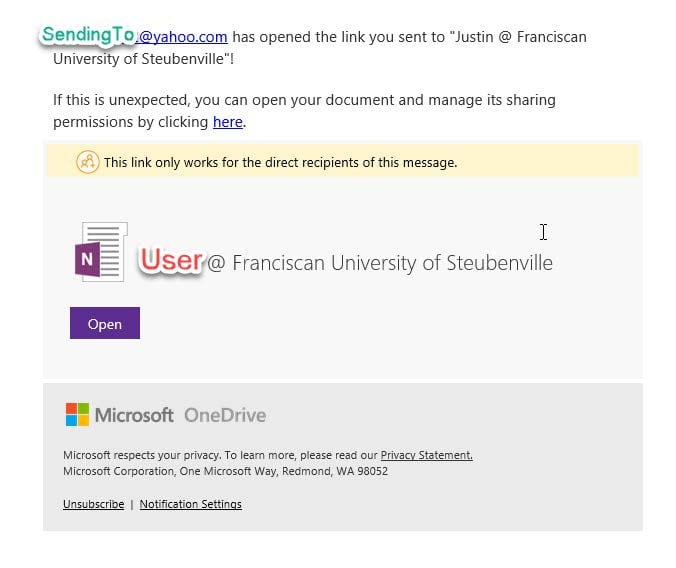Click the "This link only works" banner message
This screenshot has height=568, width=676.
[x=280, y=163]
